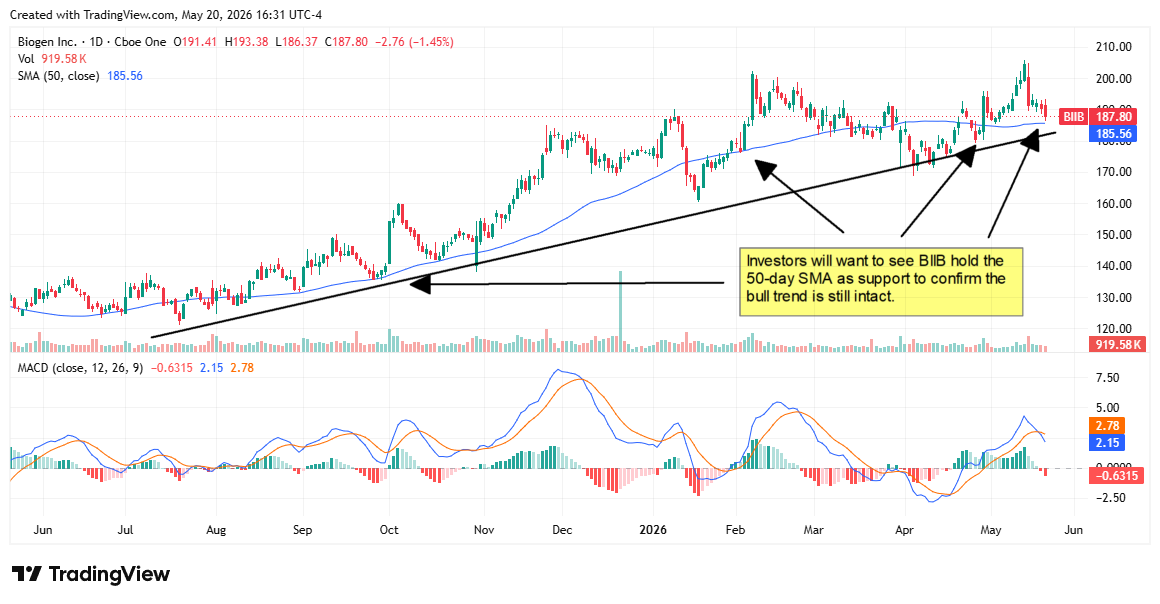Click the Oct date label
This screenshot has width=1160, height=604.
pyautogui.click(x=389, y=530)
